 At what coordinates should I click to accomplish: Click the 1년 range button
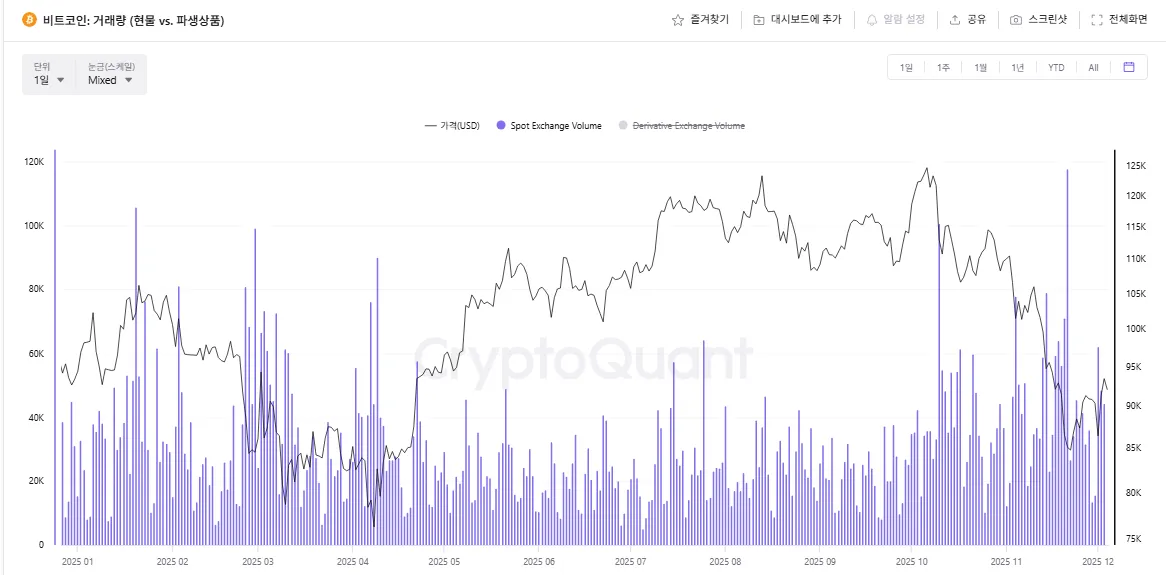pyautogui.click(x=1017, y=68)
